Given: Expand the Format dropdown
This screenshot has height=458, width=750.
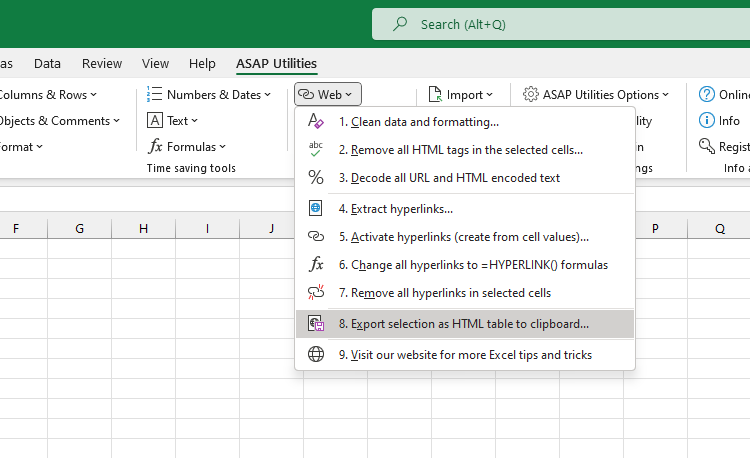Looking at the screenshot, I should point(22,146).
